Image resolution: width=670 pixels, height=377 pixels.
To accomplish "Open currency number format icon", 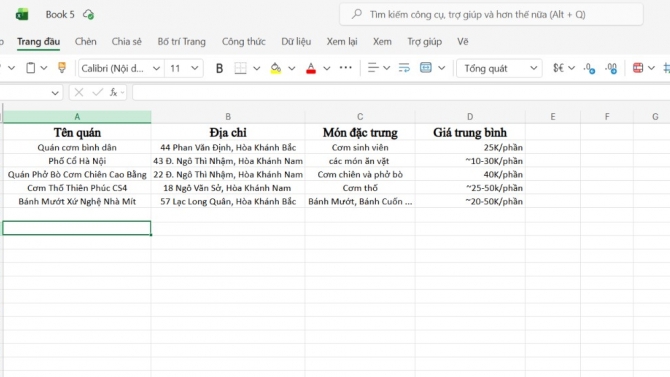I will (x=558, y=68).
